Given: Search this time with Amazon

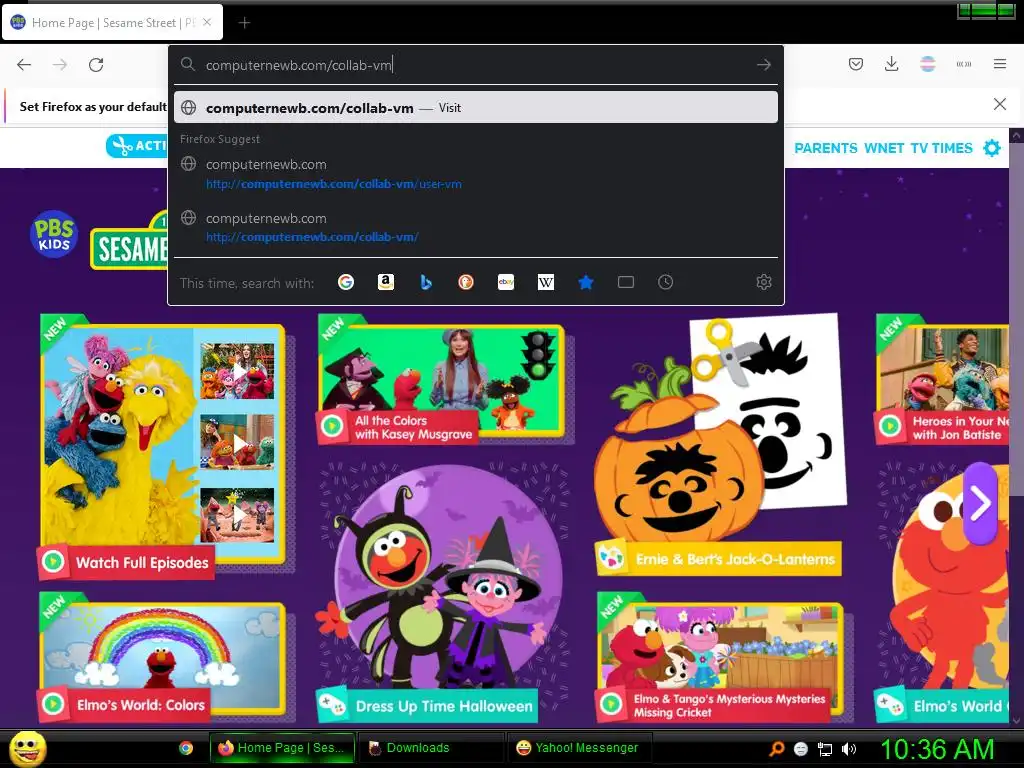Looking at the screenshot, I should coord(386,282).
